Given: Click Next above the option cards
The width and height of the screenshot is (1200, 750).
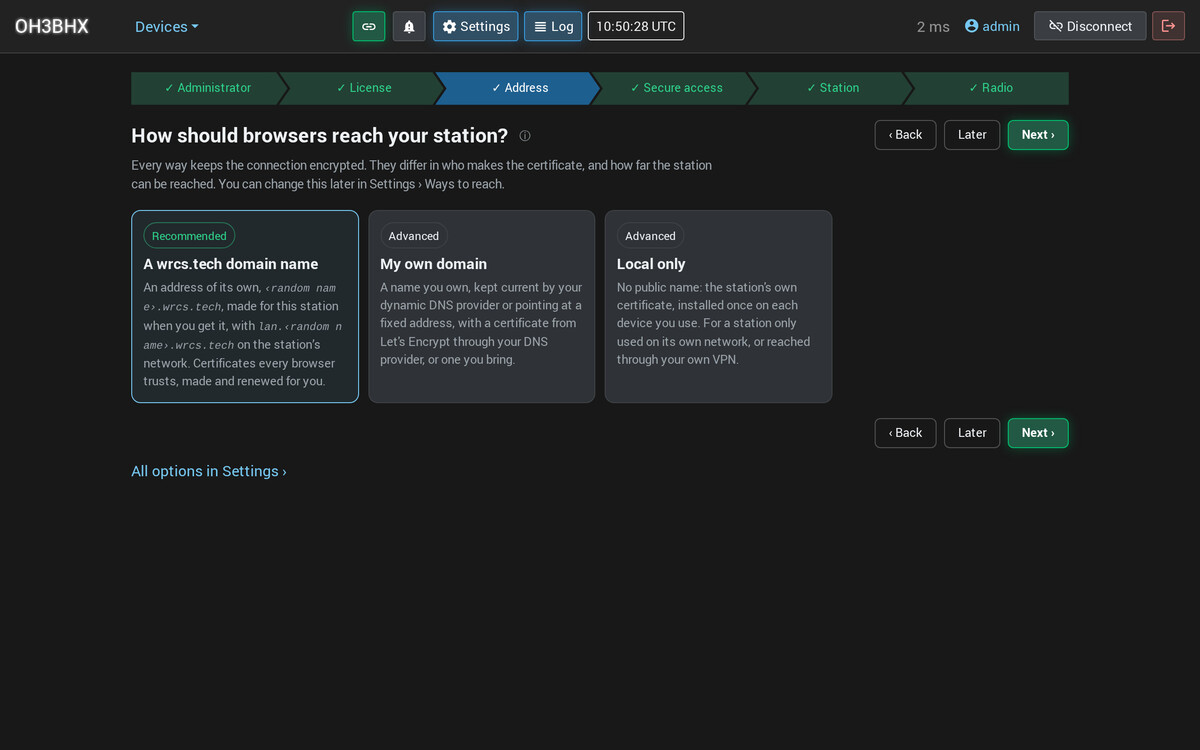Looking at the screenshot, I should 1038,135.
